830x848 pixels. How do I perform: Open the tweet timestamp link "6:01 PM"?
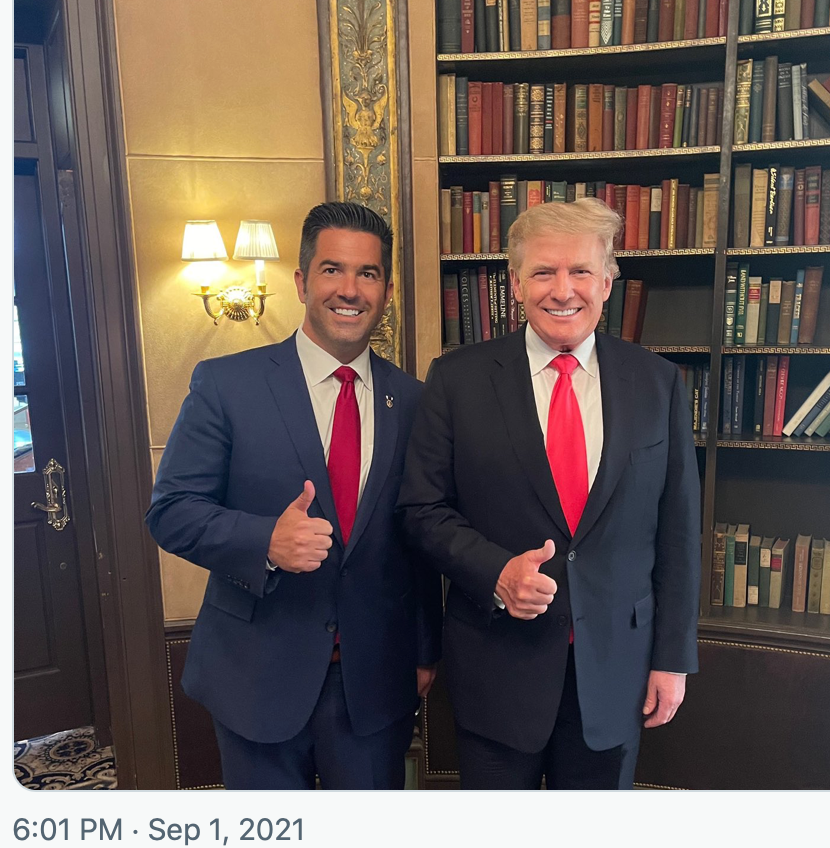point(68,829)
